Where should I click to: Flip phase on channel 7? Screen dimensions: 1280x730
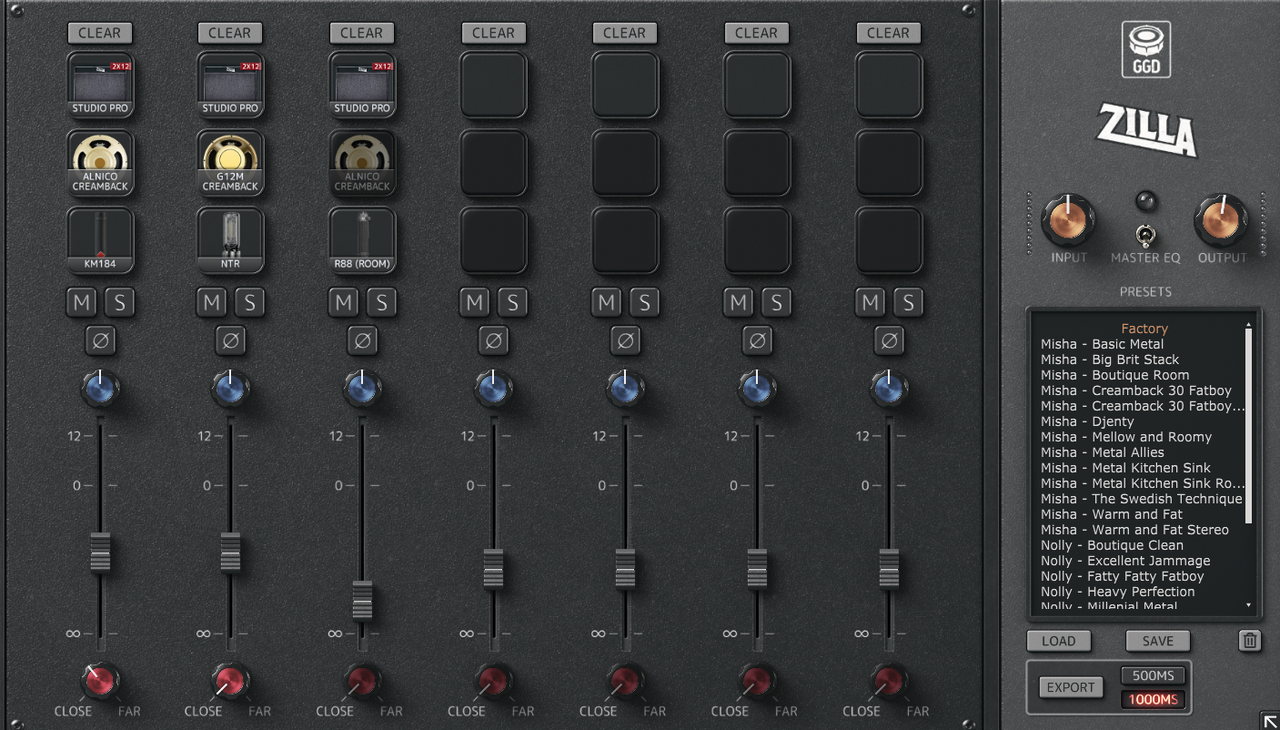889,341
